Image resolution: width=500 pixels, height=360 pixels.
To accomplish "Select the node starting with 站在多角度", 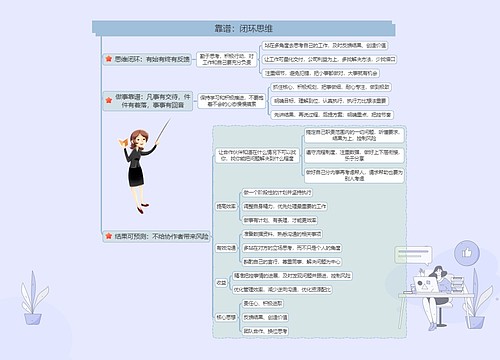I will pyautogui.click(x=325, y=45).
